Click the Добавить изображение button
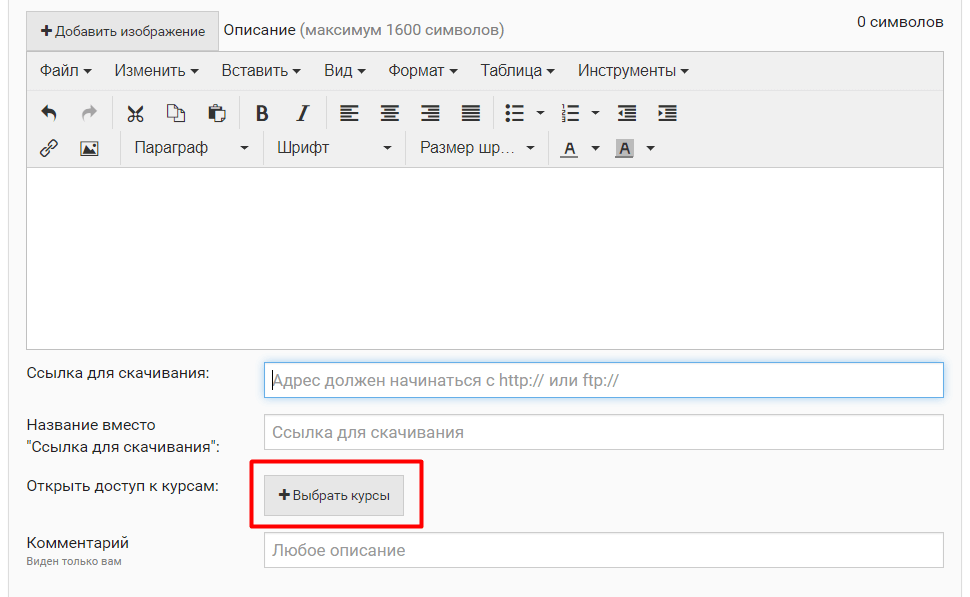This screenshot has width=970, height=597. coord(122,31)
